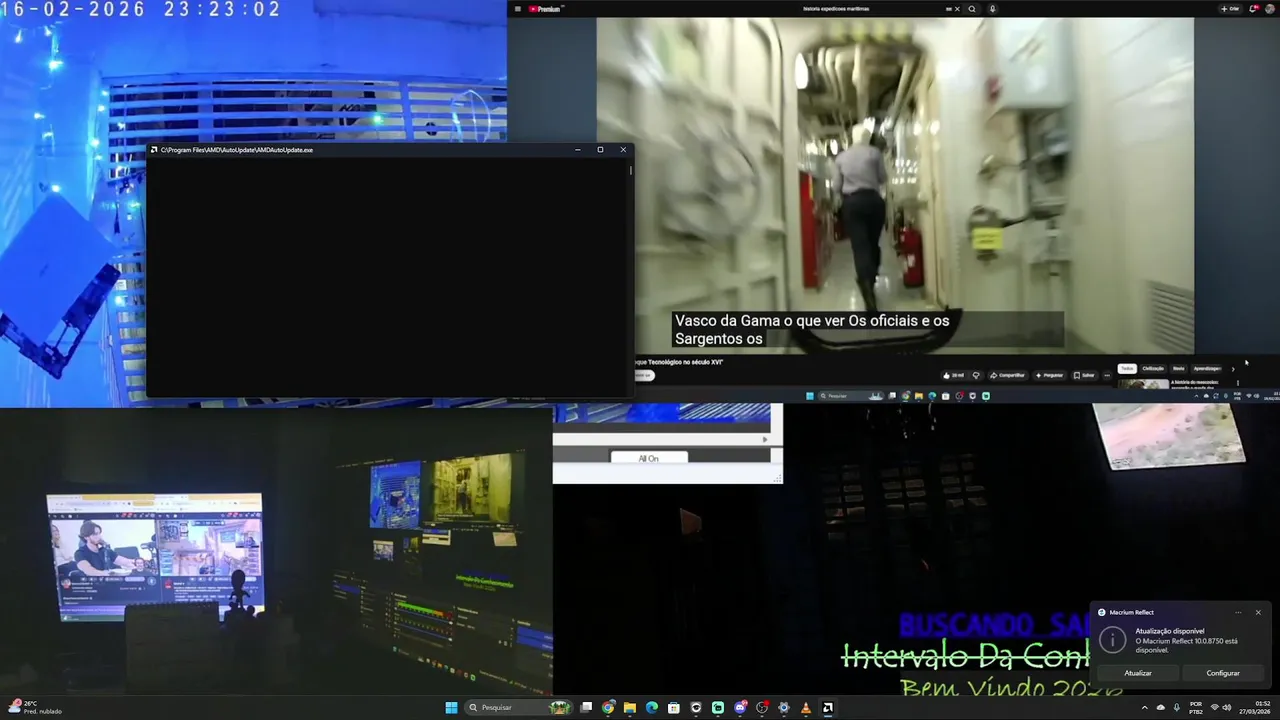Image resolution: width=1280 pixels, height=720 pixels.
Task: Click the taskbar Pesquisar search box
Action: coord(518,708)
